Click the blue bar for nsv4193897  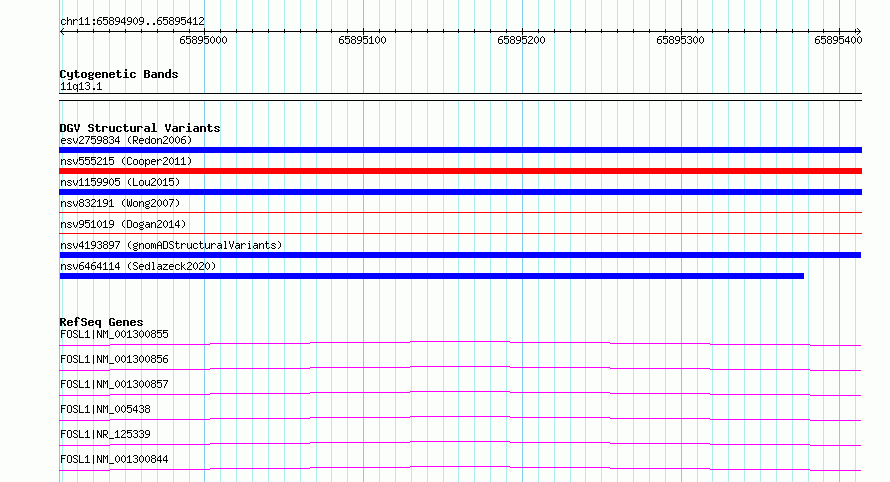460,255
